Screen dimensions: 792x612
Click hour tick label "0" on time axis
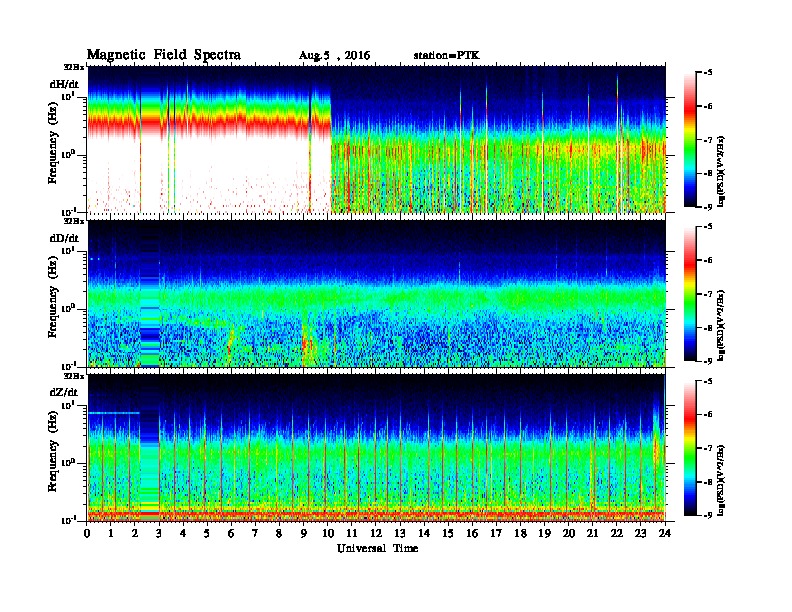point(87,534)
